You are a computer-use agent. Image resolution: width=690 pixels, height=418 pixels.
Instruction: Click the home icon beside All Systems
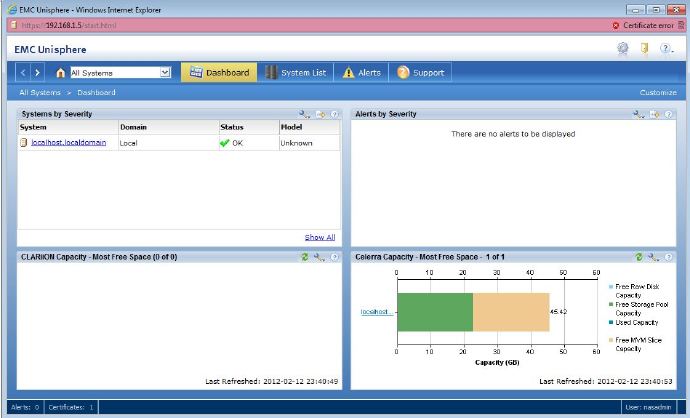60,73
